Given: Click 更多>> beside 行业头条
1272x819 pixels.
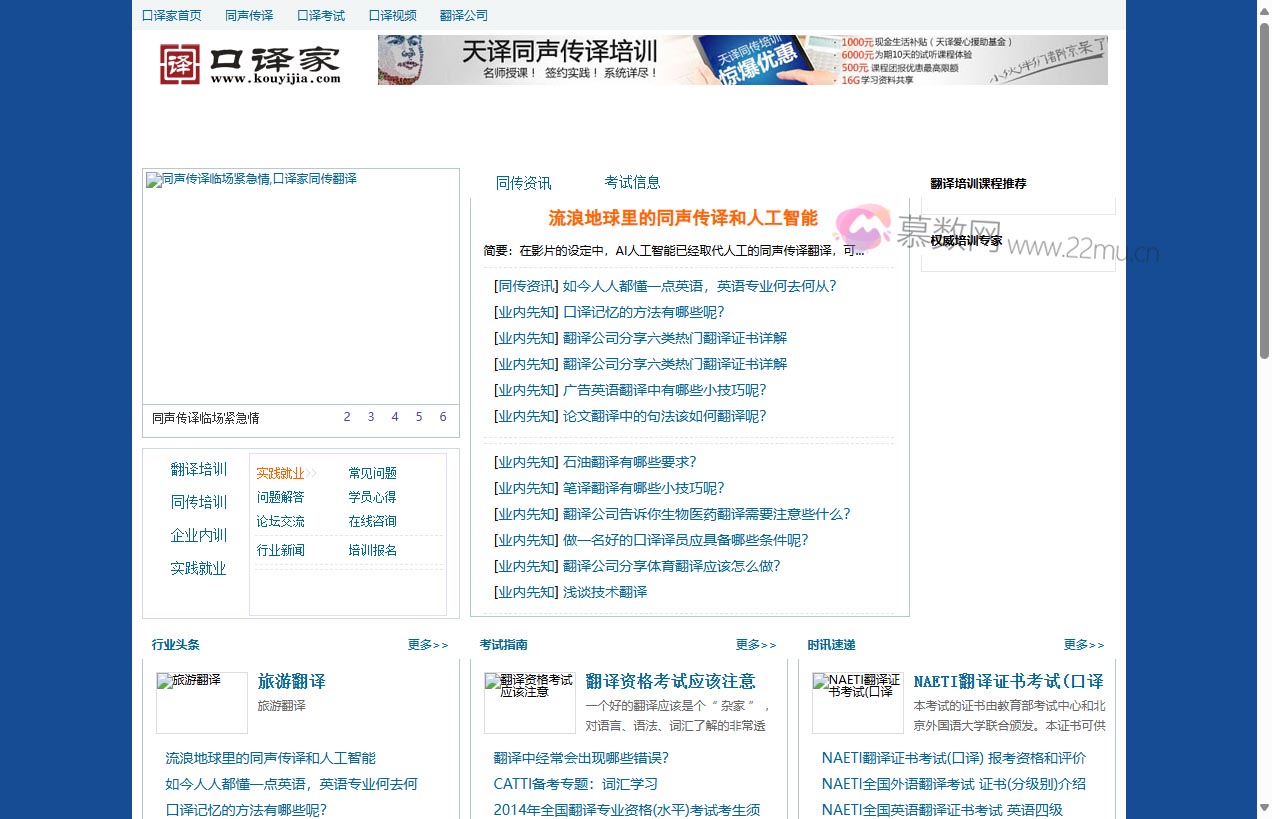Looking at the screenshot, I should point(428,645).
